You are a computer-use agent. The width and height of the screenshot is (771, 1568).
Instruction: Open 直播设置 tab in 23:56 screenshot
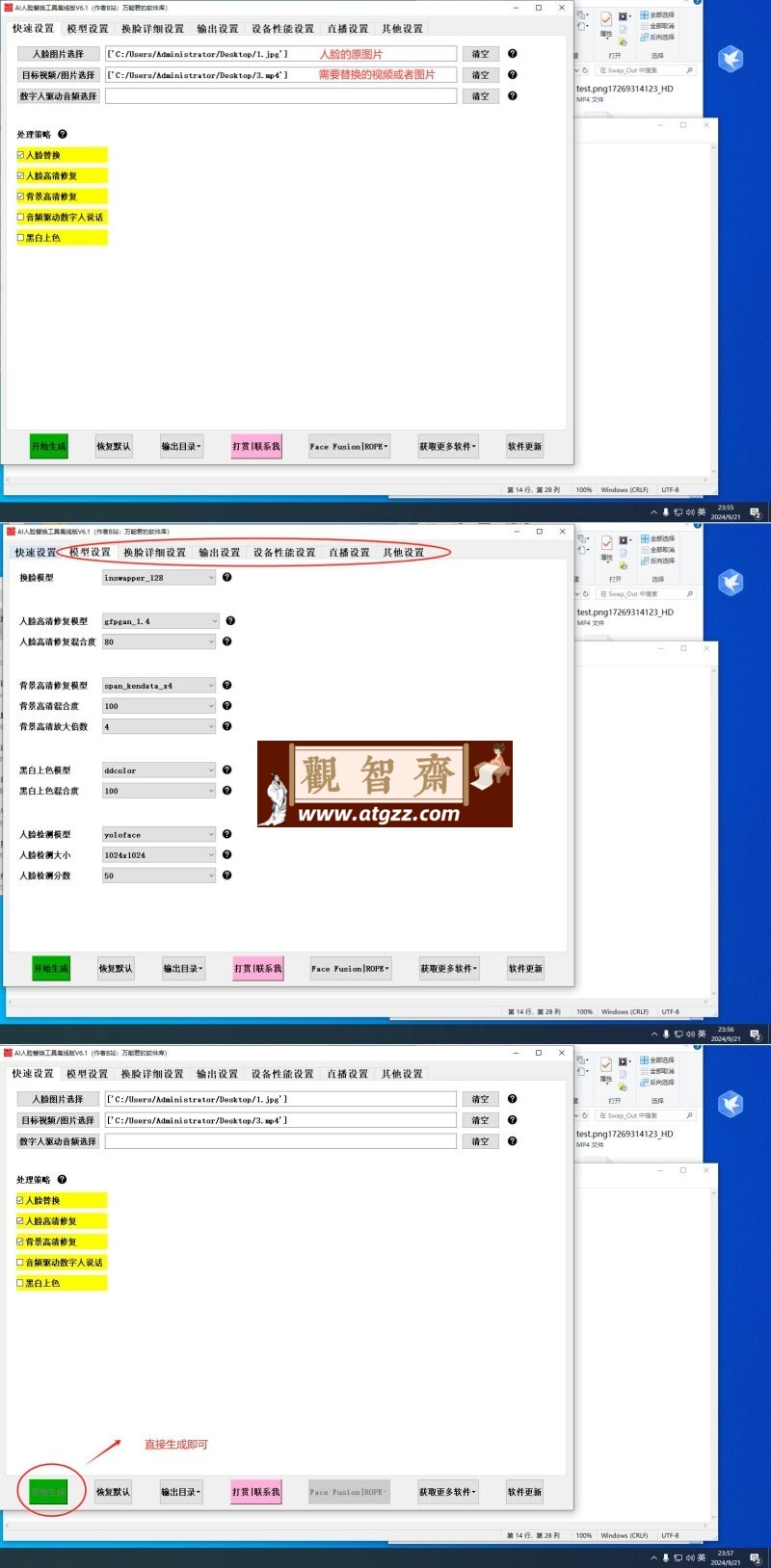(x=349, y=553)
